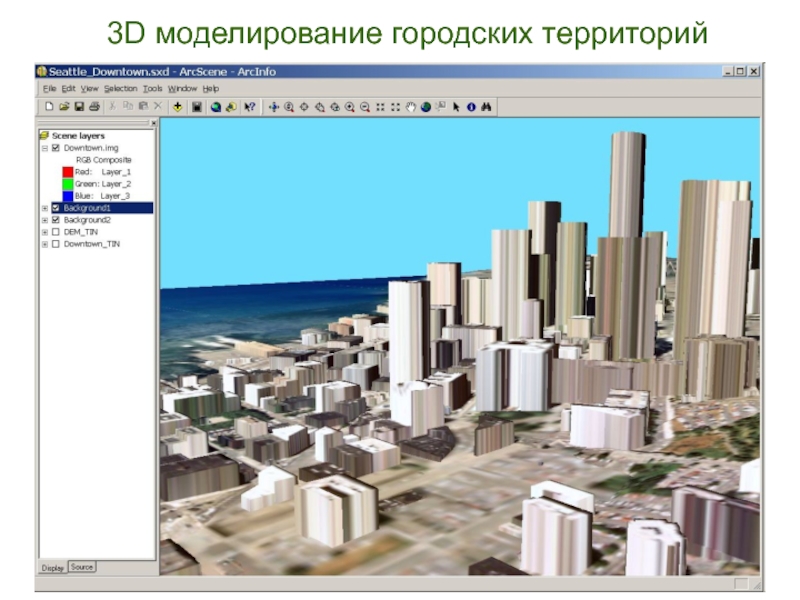This screenshot has width=800, height=600.
Task: Uncheck the Downtown.img layer checkbox
Action: [x=56, y=148]
